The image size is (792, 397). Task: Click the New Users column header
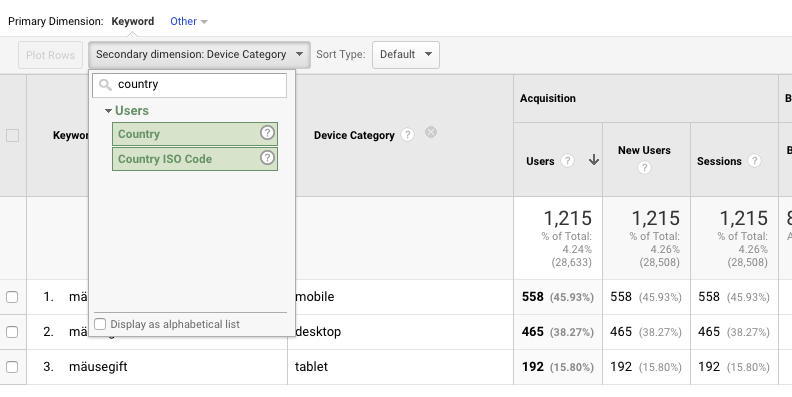click(644, 150)
